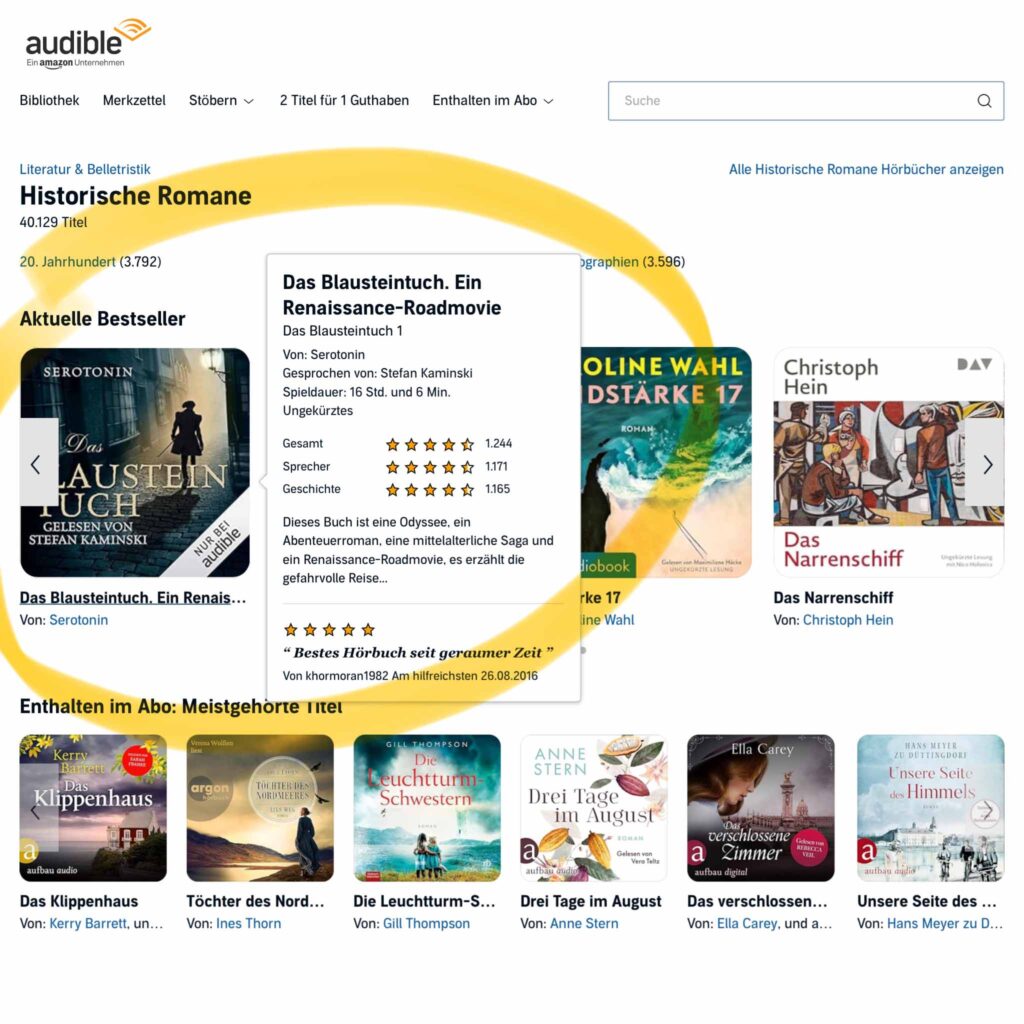Open the Bibliothek menu item

coord(49,101)
